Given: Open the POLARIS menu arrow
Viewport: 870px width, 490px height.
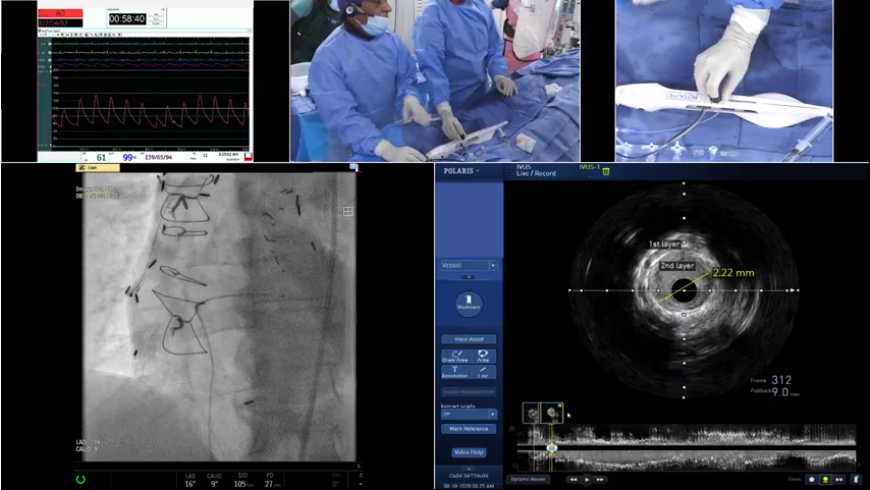Looking at the screenshot, I should coord(478,171).
